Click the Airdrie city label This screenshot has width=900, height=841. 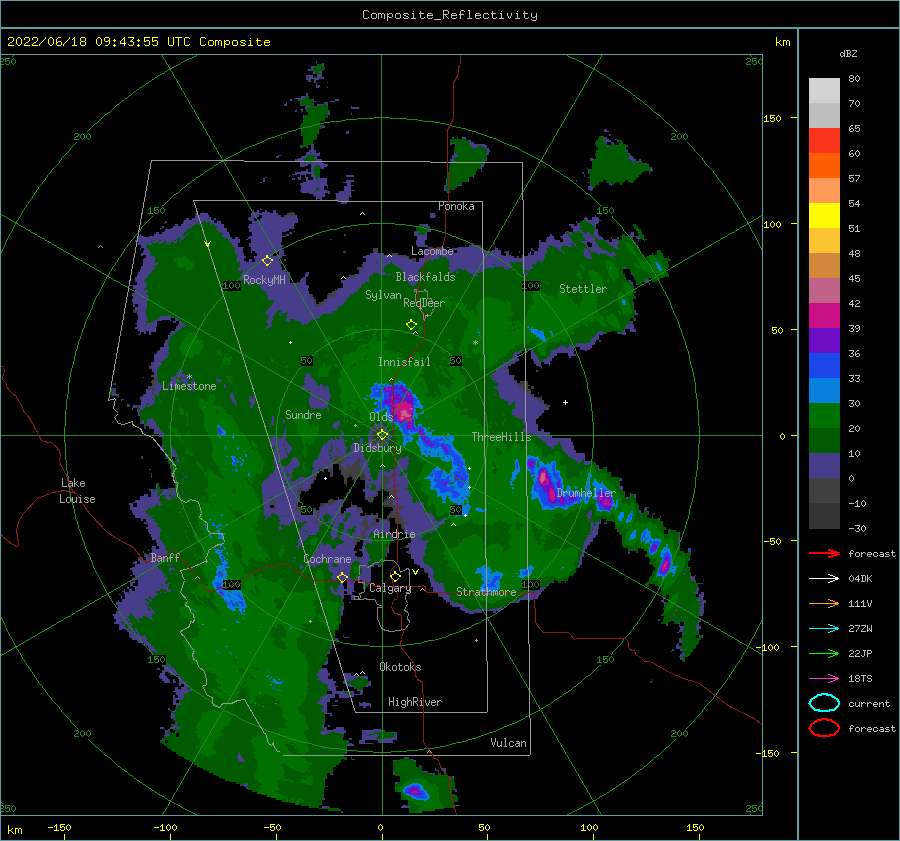coord(394,534)
